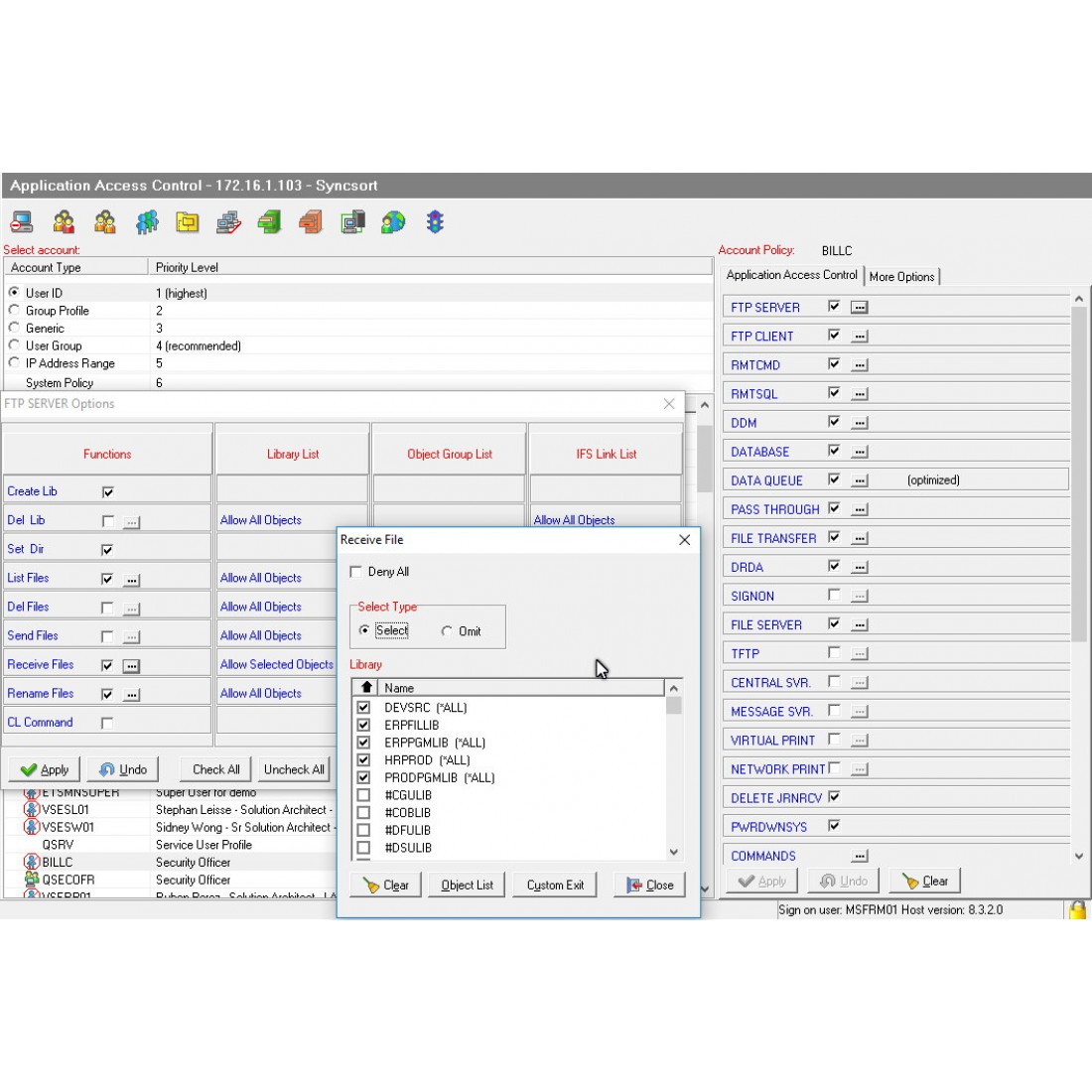Image resolution: width=1092 pixels, height=1092 pixels.
Task: Uncheck the HRPROD library checkbox
Action: pyautogui.click(x=363, y=760)
